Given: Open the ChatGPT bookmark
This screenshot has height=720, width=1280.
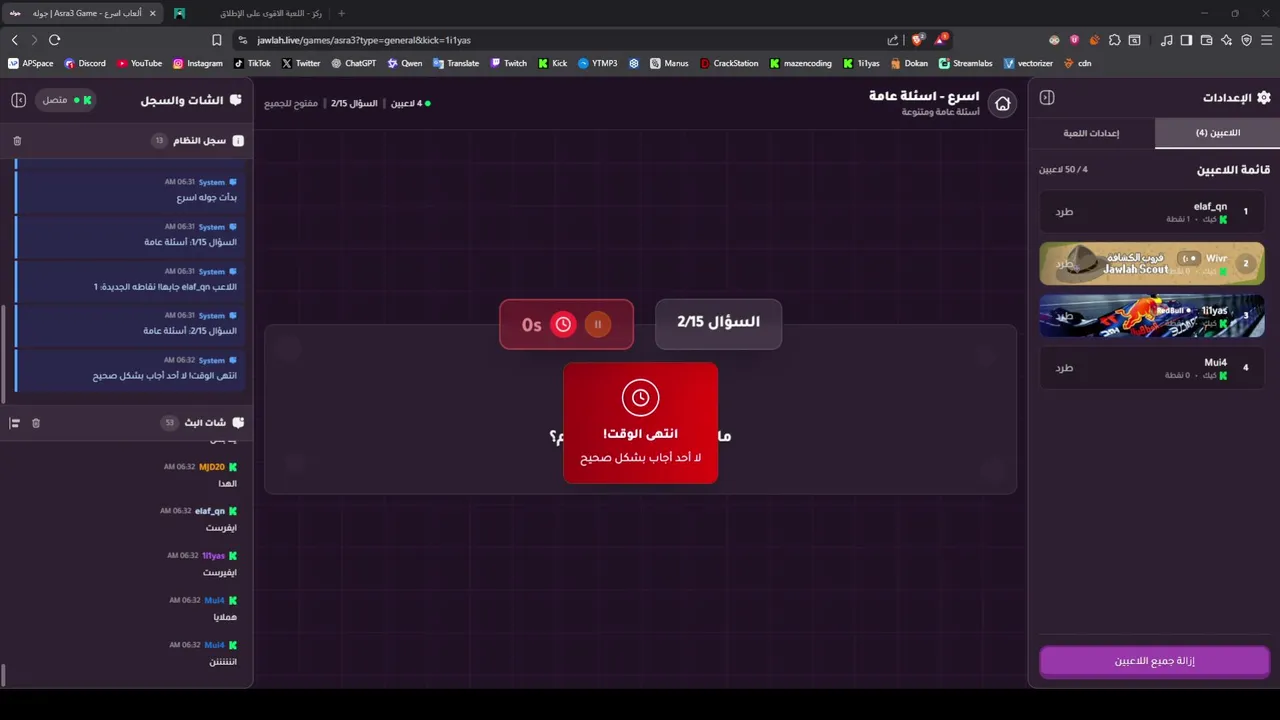Looking at the screenshot, I should click(353, 63).
